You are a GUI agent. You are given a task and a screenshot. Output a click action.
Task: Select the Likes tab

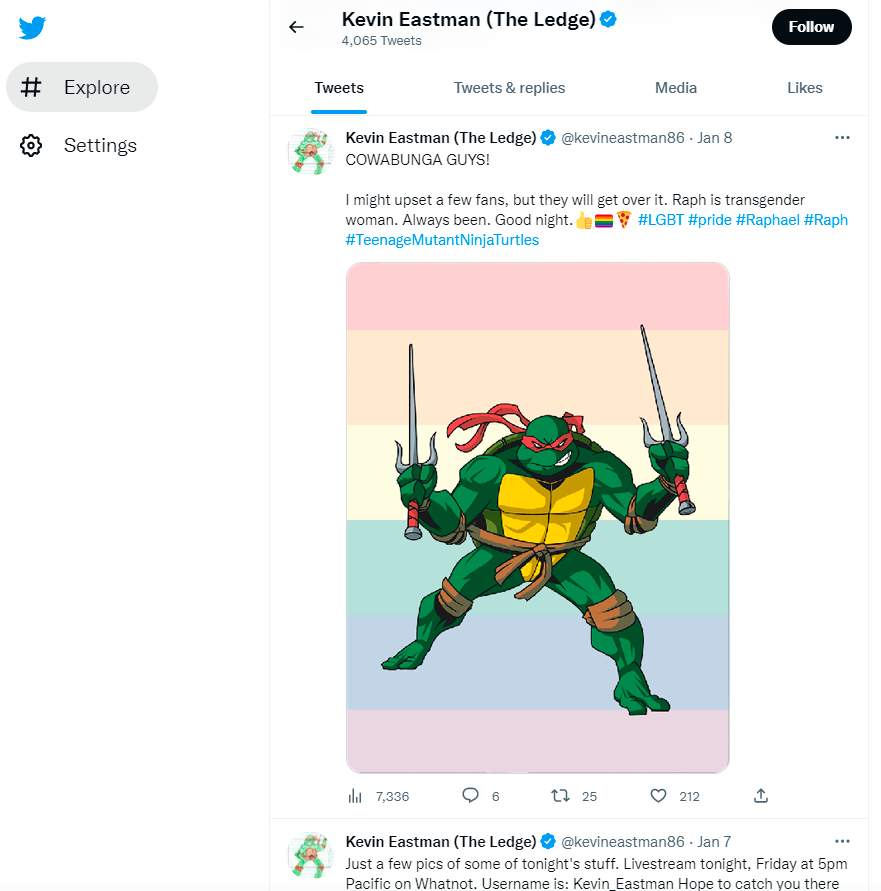click(x=804, y=88)
